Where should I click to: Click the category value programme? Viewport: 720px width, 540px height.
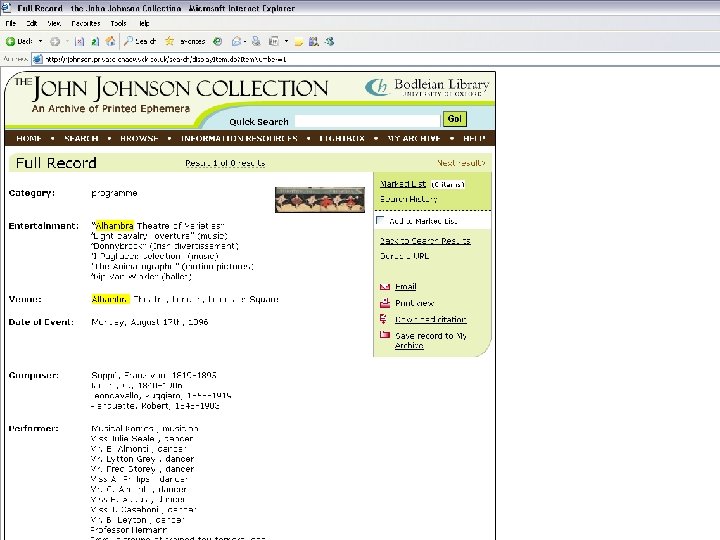pyautogui.click(x=114, y=193)
